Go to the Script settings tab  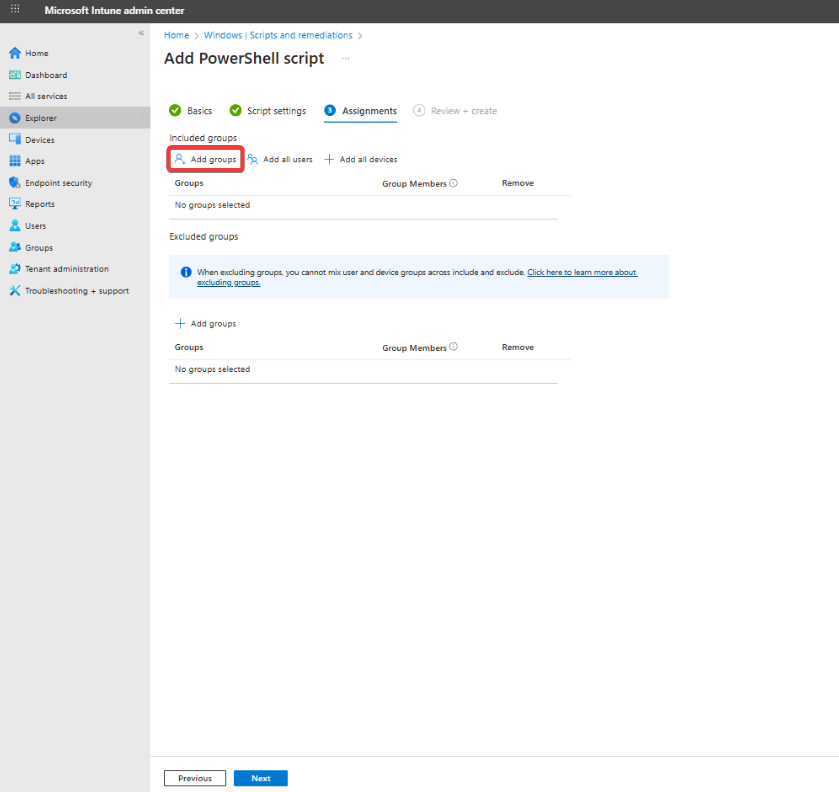[268, 111]
